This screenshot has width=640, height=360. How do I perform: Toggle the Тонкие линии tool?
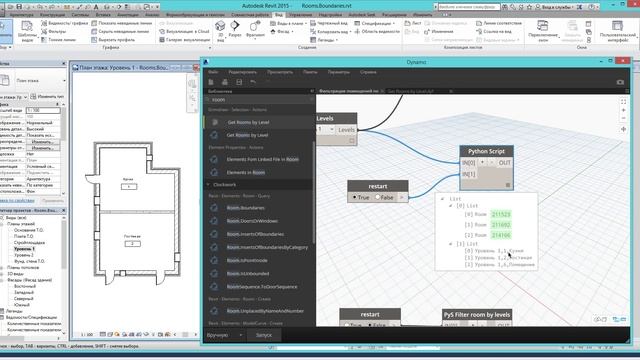coord(59,40)
